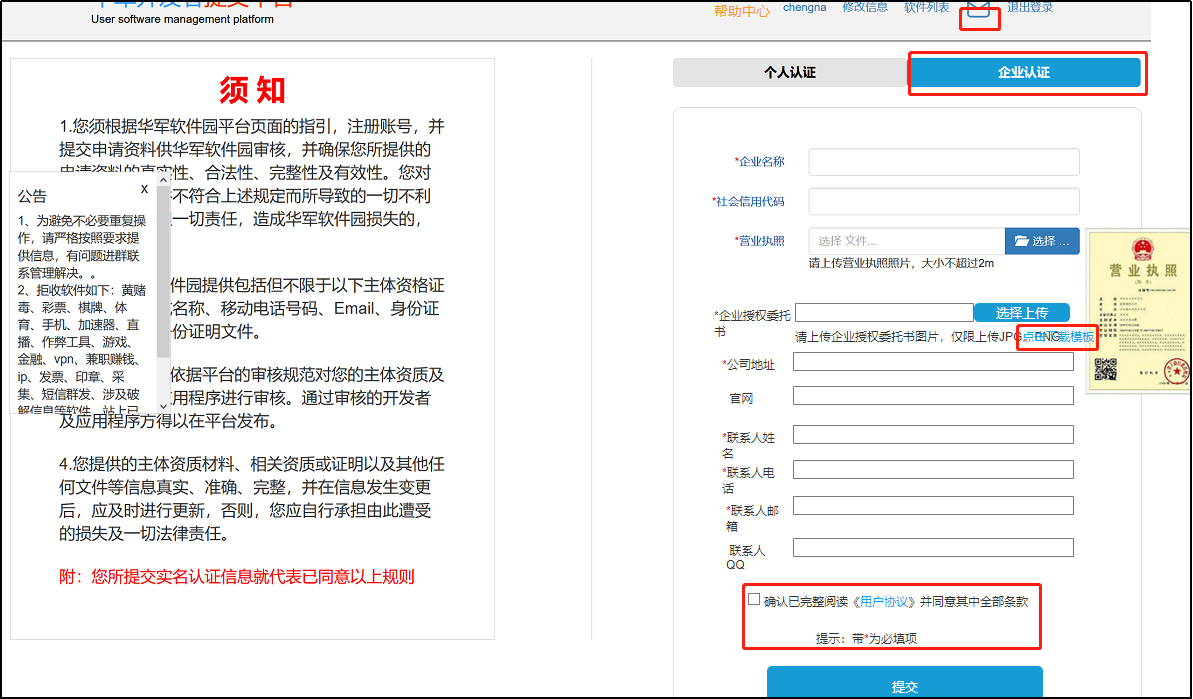Screen dimensions: 1193x699
Task: Click the 联系人电话 input field
Action: pyautogui.click(x=932, y=470)
